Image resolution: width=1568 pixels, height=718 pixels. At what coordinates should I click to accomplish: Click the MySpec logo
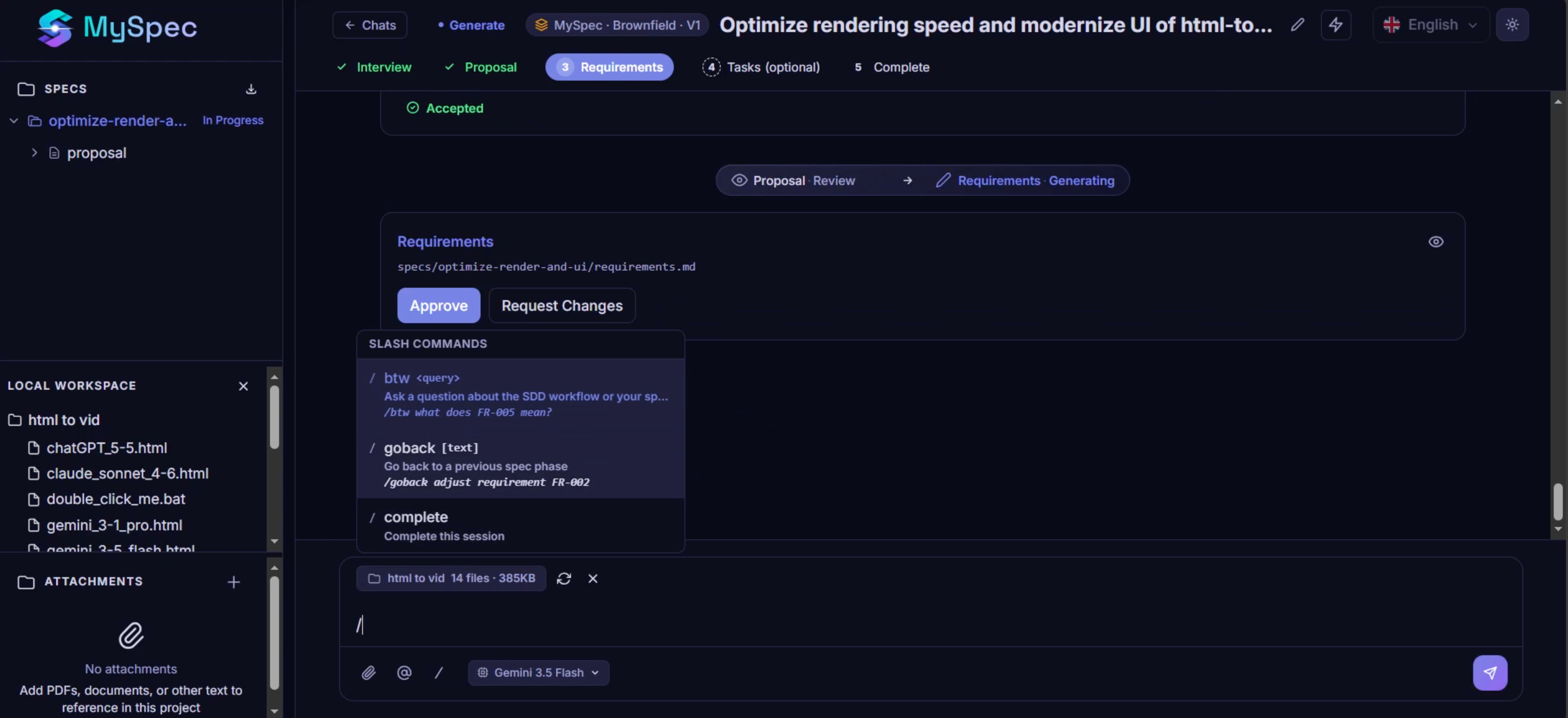coord(117,27)
